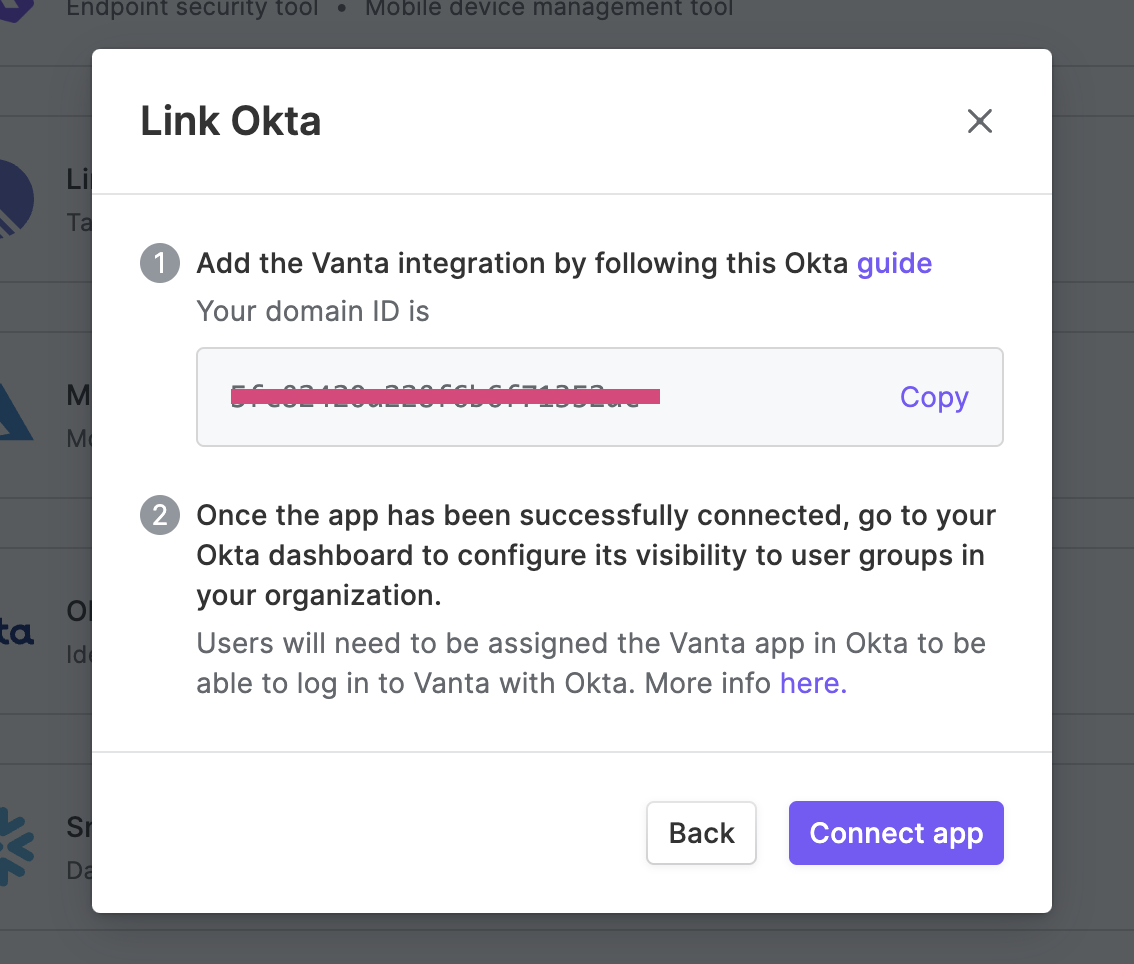Click the step 2 instruction heading
The height and width of the screenshot is (964, 1134).
coord(596,555)
